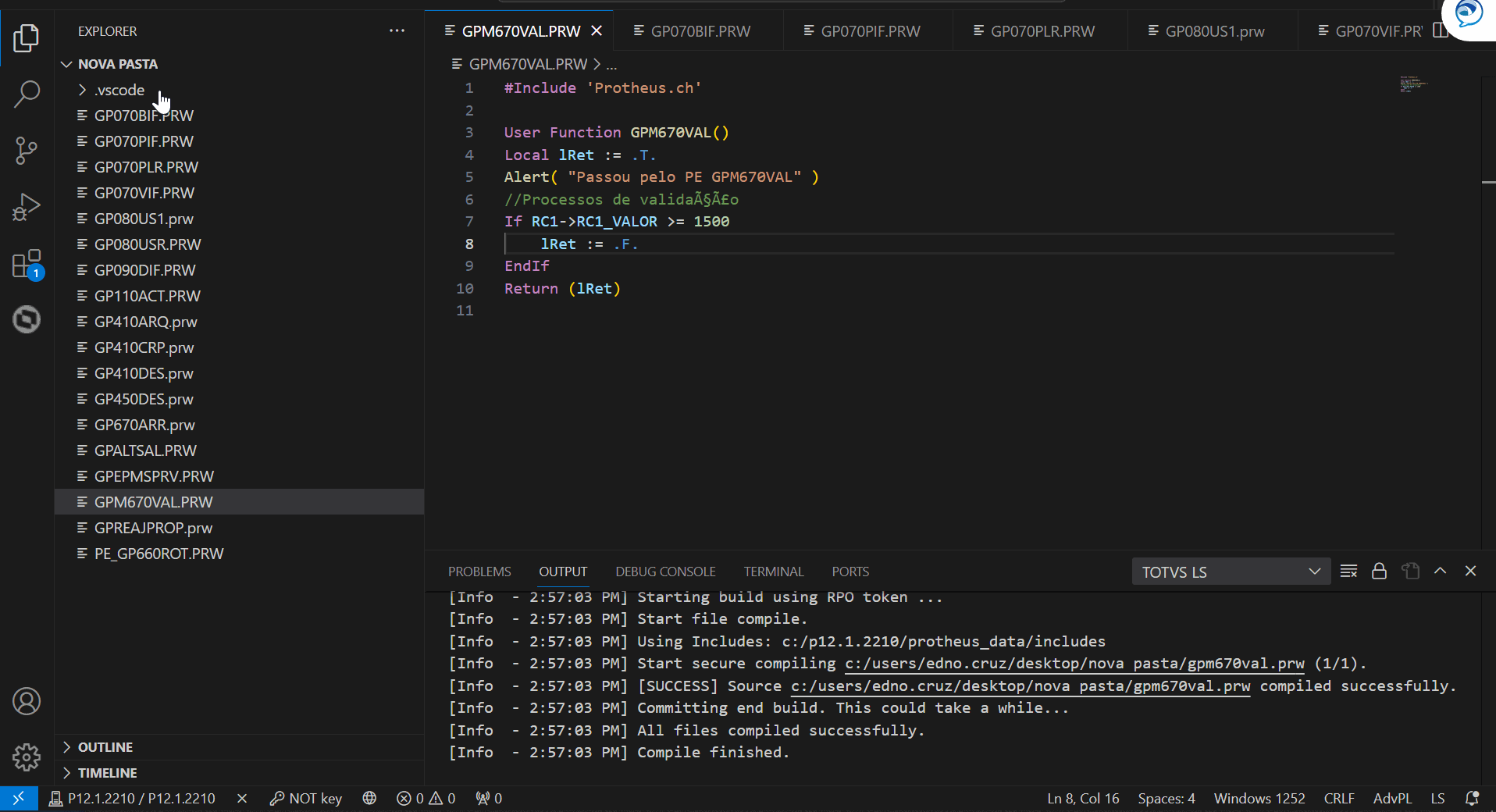Maximize the panel size with chevron
This screenshot has height=812, width=1496.
tap(1441, 571)
